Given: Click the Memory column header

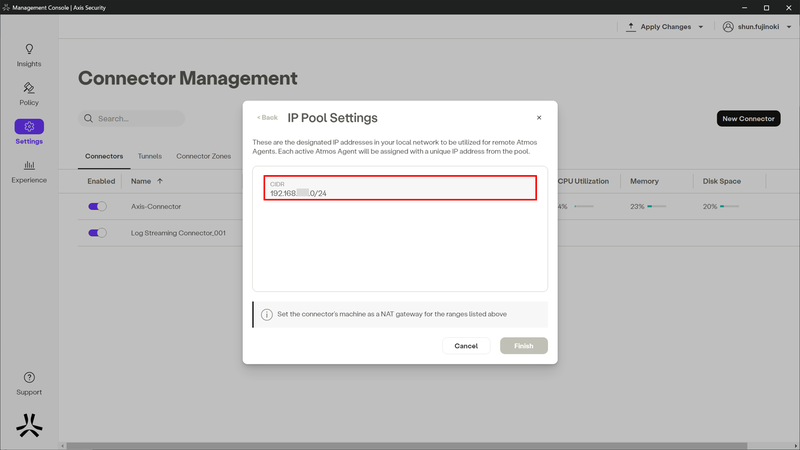Looking at the screenshot, I should click(x=644, y=181).
